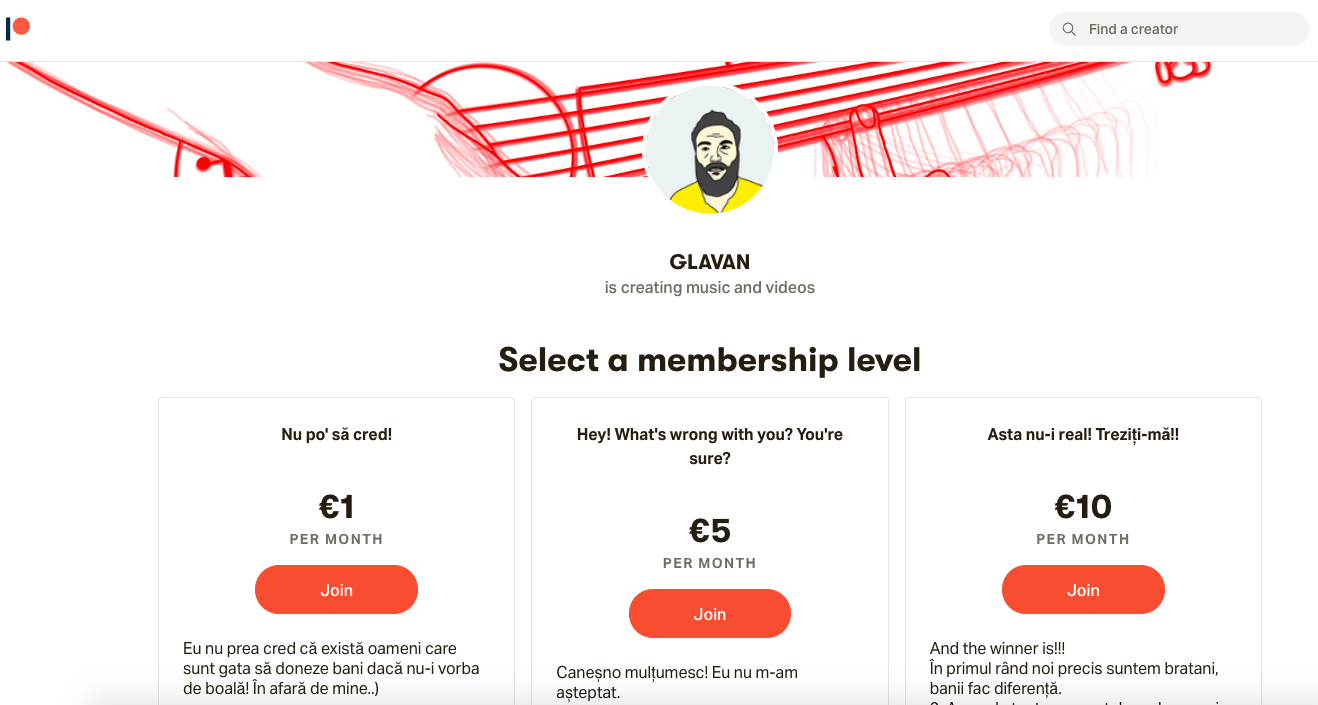Click the search magnifier icon
The height and width of the screenshot is (705, 1318).
point(1069,29)
